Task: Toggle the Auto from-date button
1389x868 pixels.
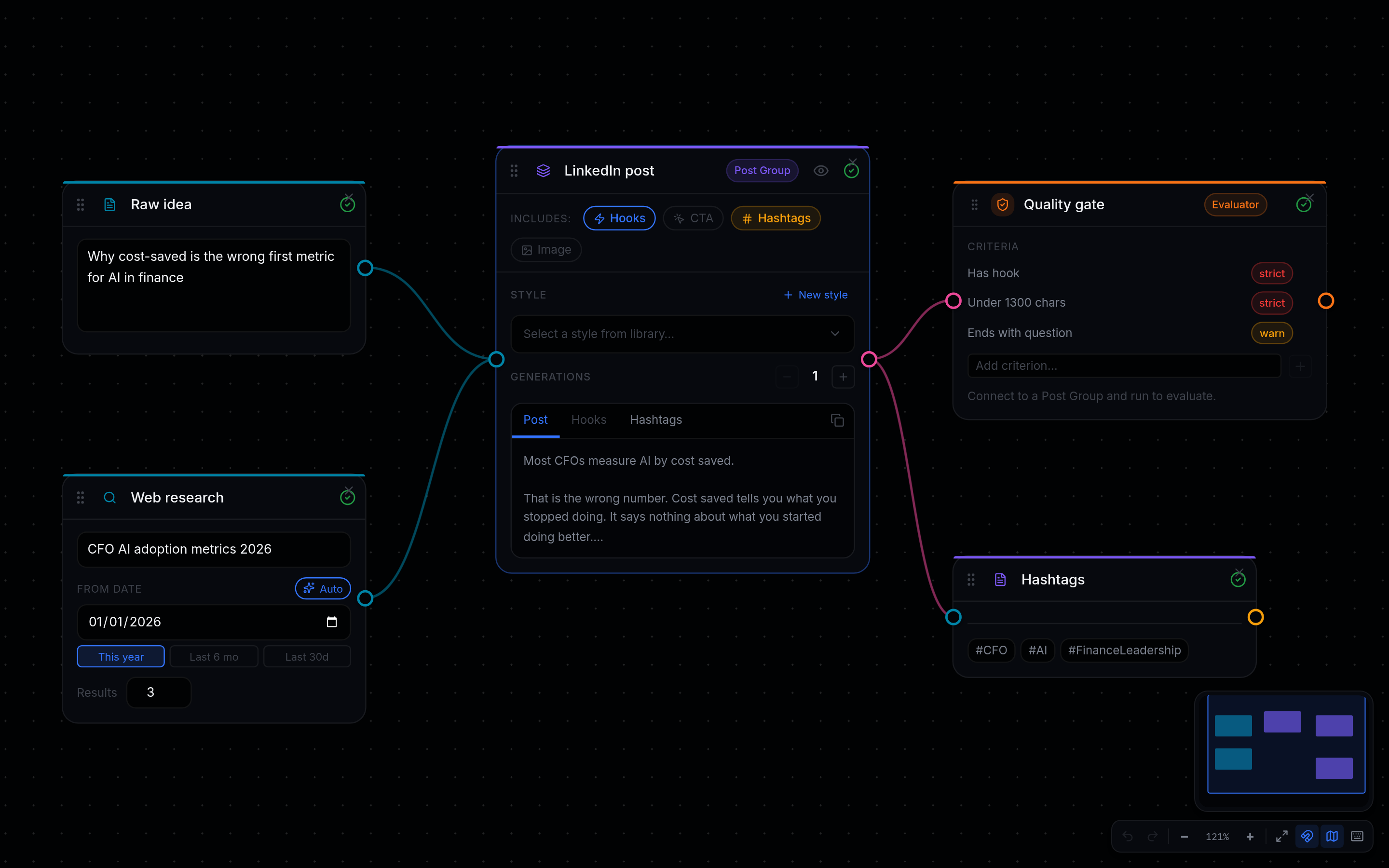Action: click(323, 588)
